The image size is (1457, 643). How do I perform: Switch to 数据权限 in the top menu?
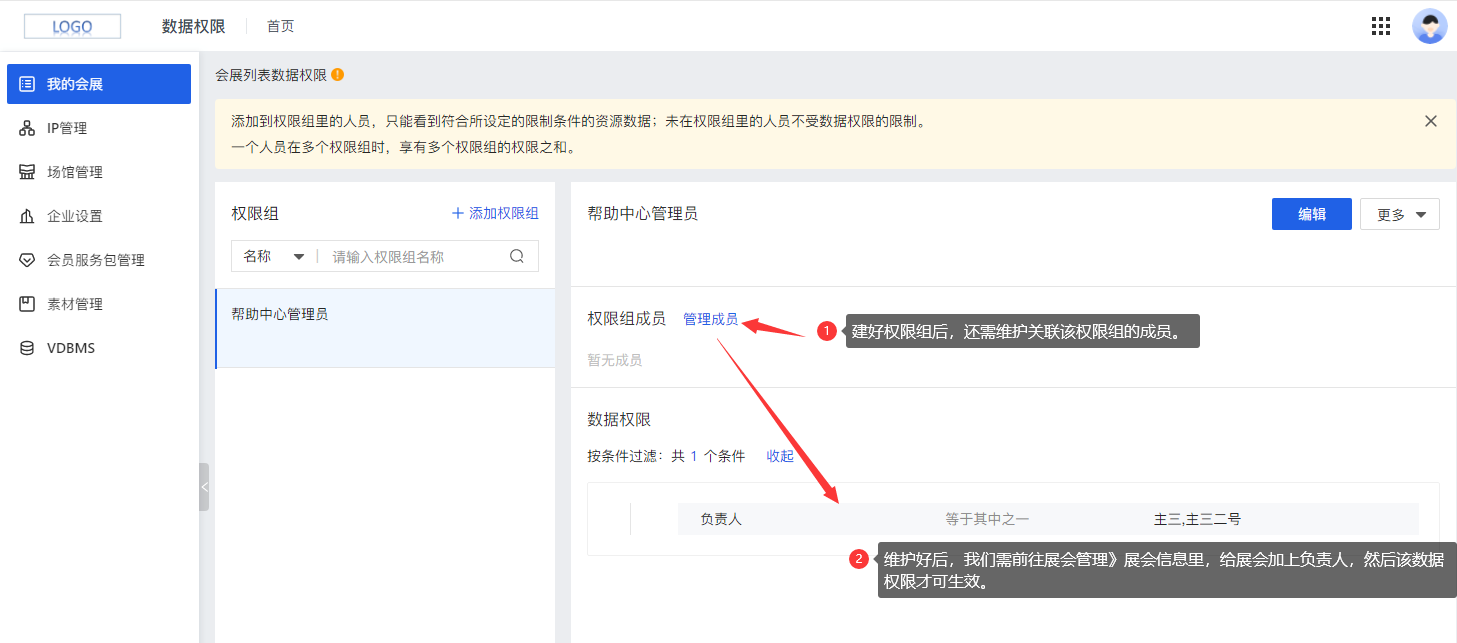193,25
